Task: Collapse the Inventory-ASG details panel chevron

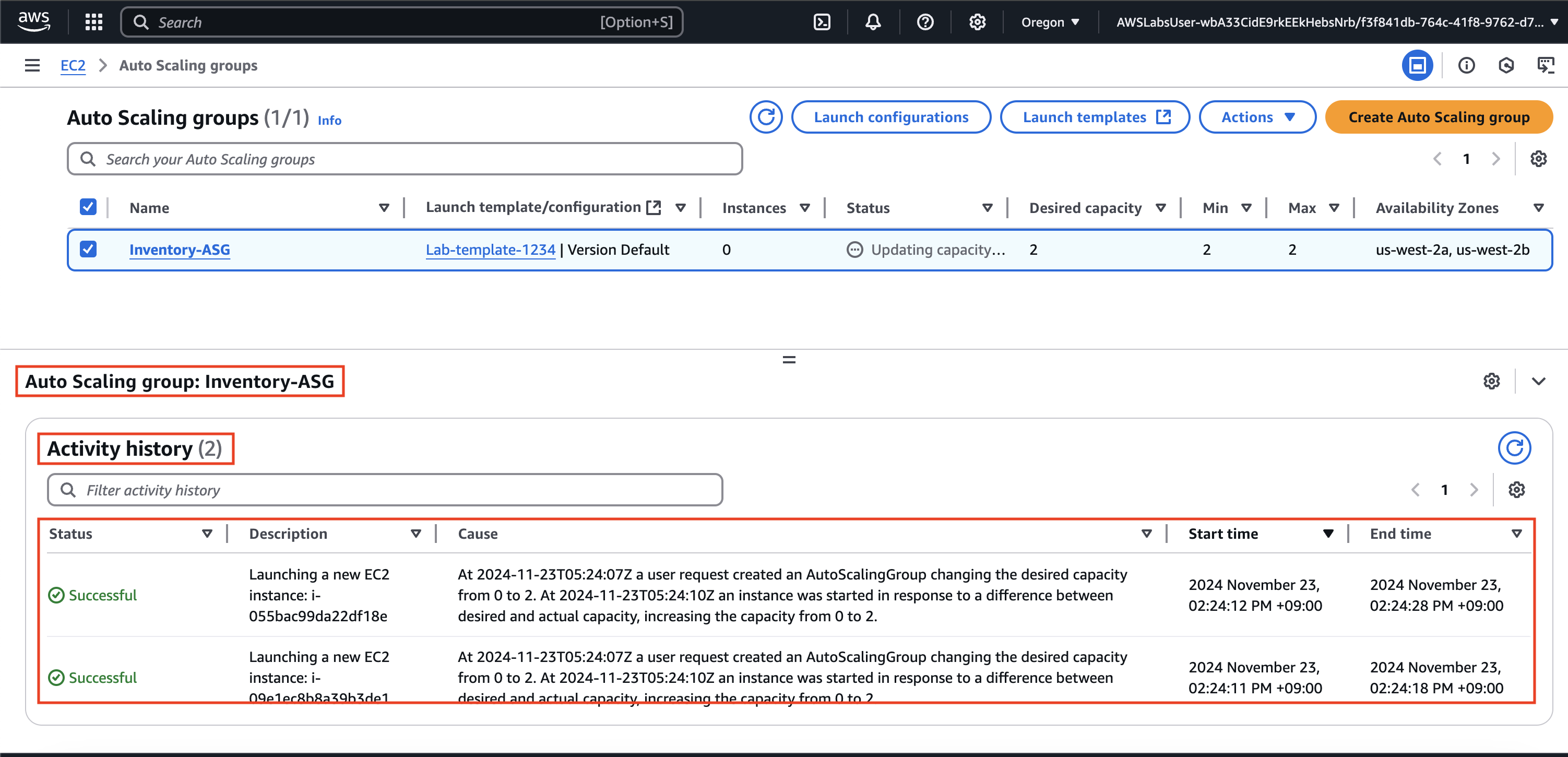Action: click(x=1538, y=381)
